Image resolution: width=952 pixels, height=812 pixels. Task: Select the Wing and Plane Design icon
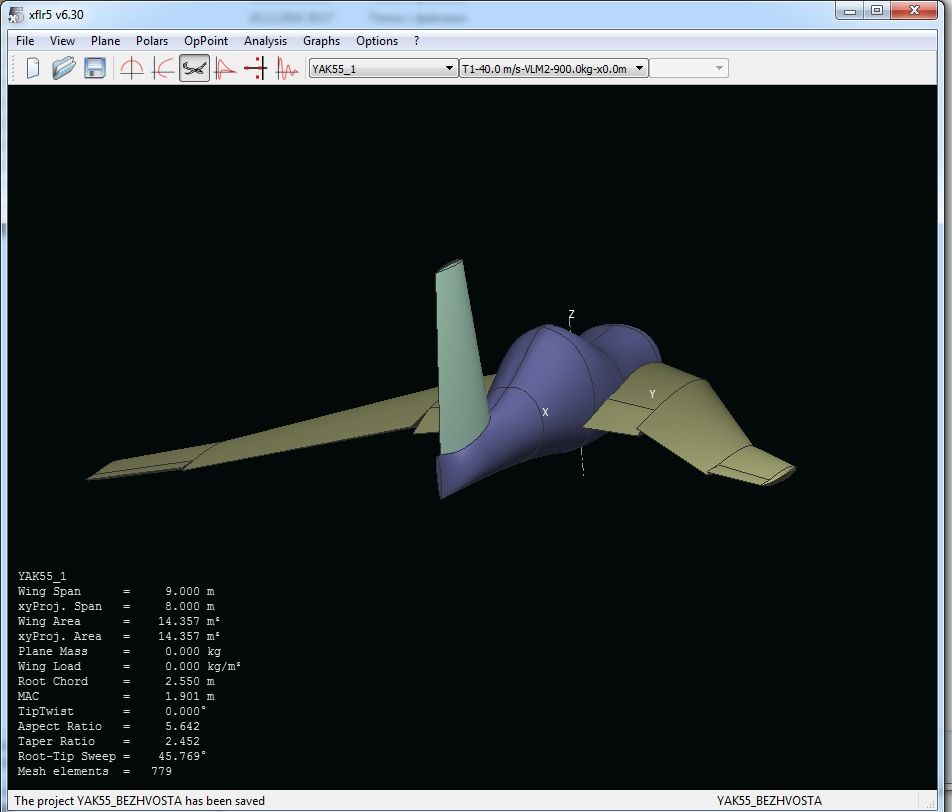[194, 68]
